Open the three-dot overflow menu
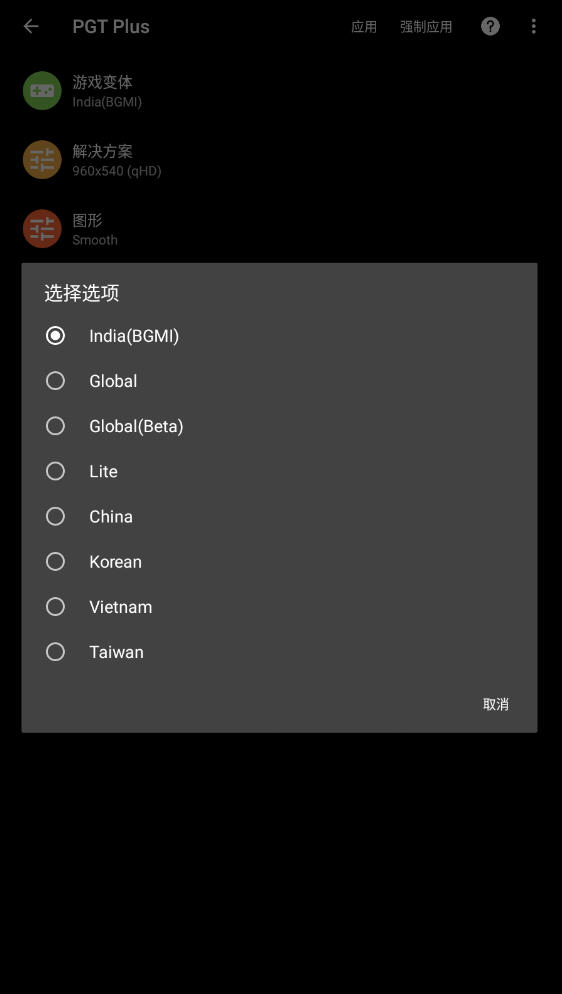Image resolution: width=562 pixels, height=994 pixels. click(533, 26)
